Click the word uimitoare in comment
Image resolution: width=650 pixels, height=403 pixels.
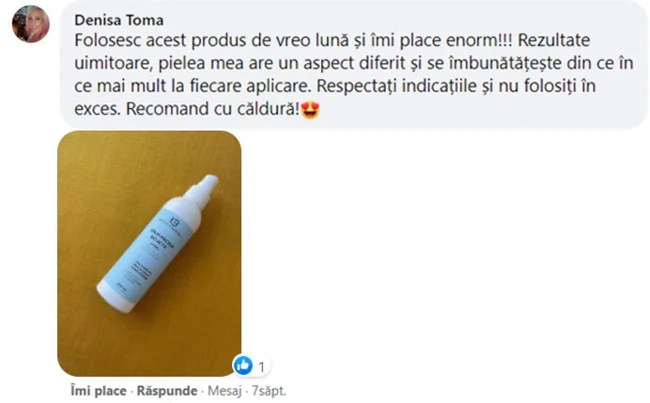(x=114, y=63)
